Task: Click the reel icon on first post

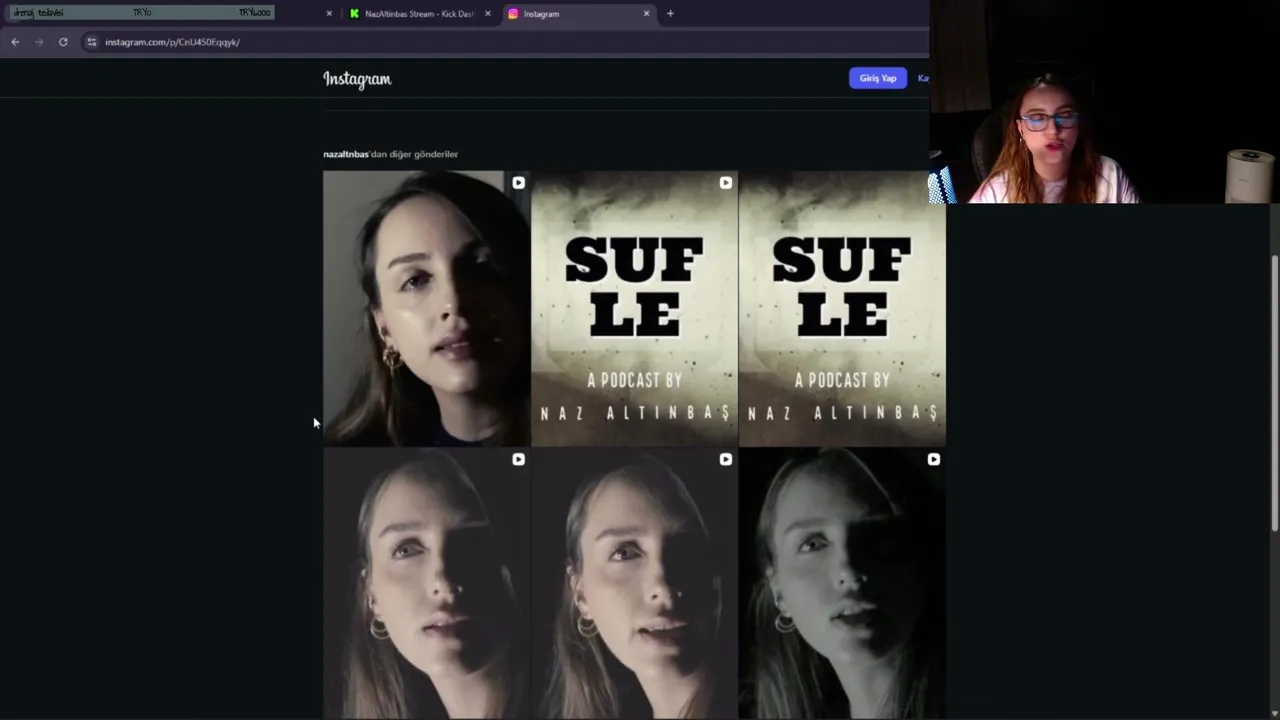Action: coord(518,183)
